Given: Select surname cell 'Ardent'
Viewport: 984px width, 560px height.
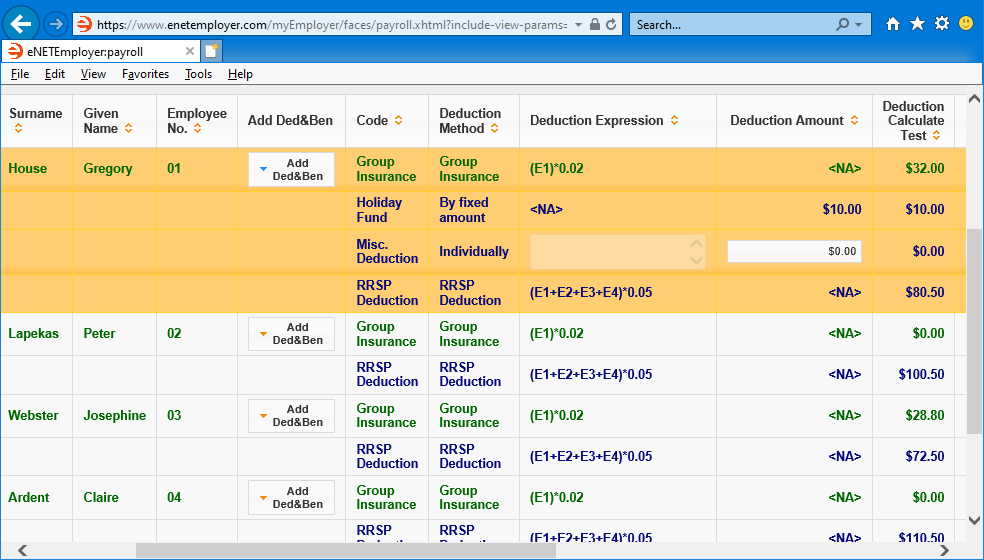Looking at the screenshot, I should point(29,497).
